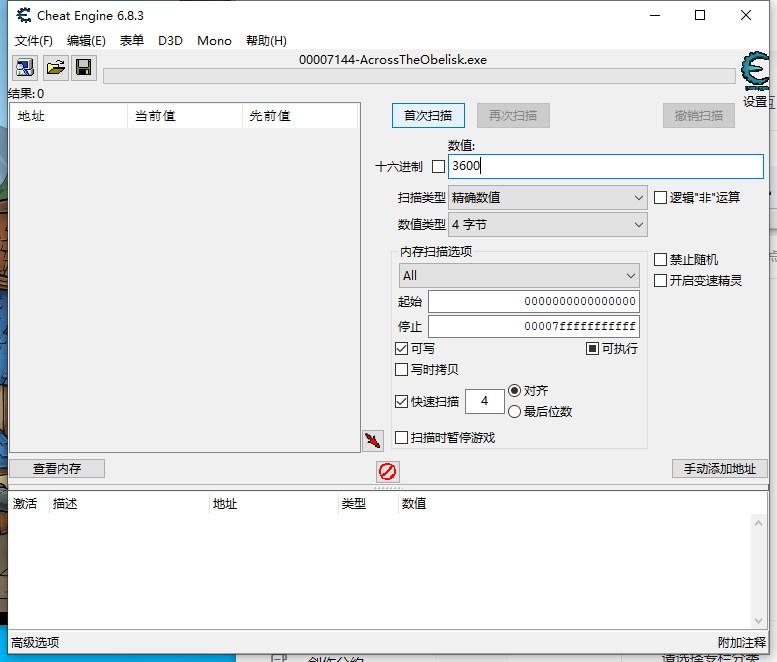Open the process list icon
Image resolution: width=777 pixels, height=662 pixels.
25,67
